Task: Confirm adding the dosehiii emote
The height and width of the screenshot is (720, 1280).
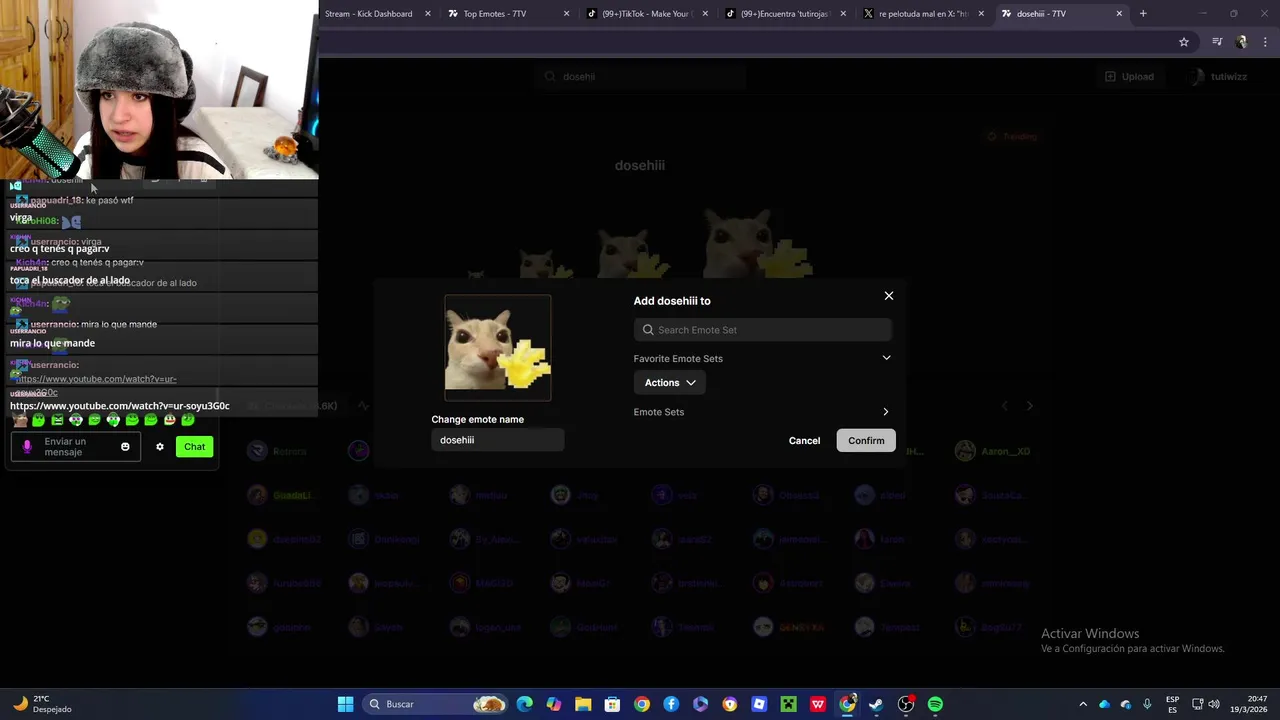Action: pyautogui.click(x=866, y=441)
